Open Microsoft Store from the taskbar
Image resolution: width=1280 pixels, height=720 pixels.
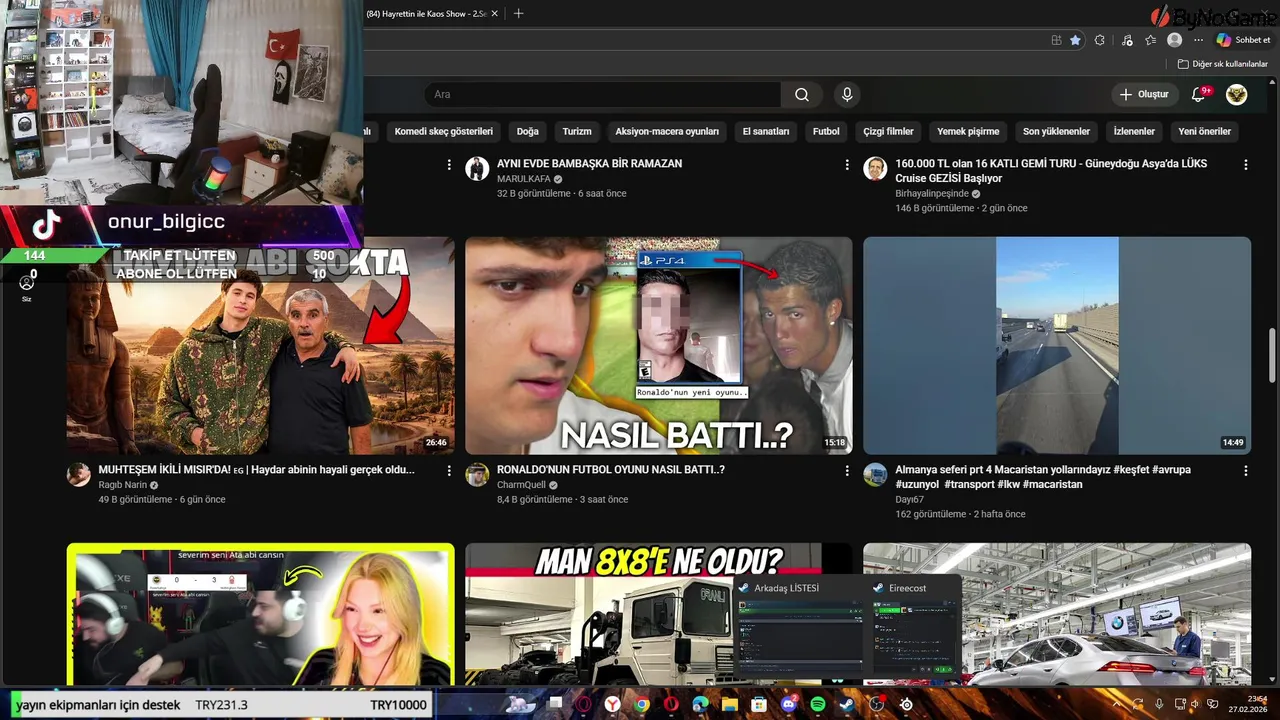point(759,704)
